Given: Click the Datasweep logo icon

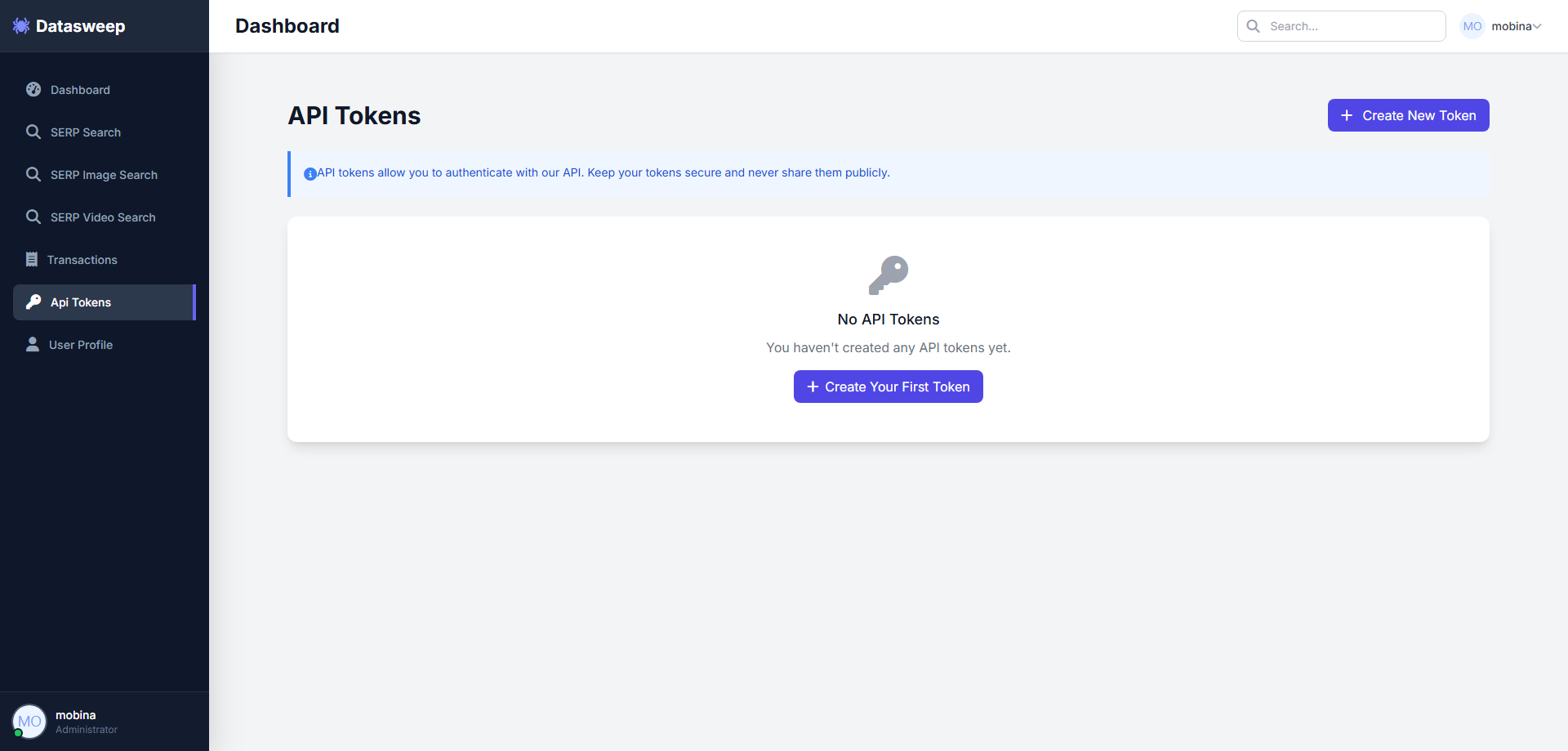Looking at the screenshot, I should 20,25.
